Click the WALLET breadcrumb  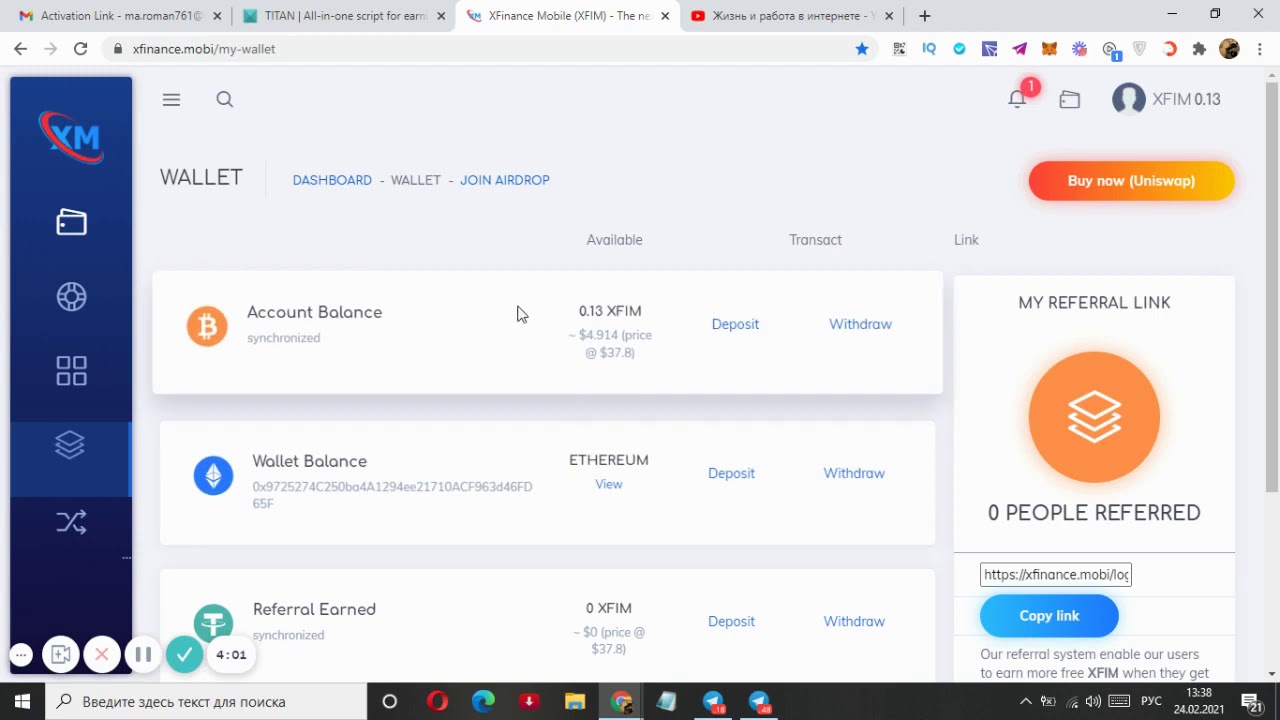click(416, 180)
